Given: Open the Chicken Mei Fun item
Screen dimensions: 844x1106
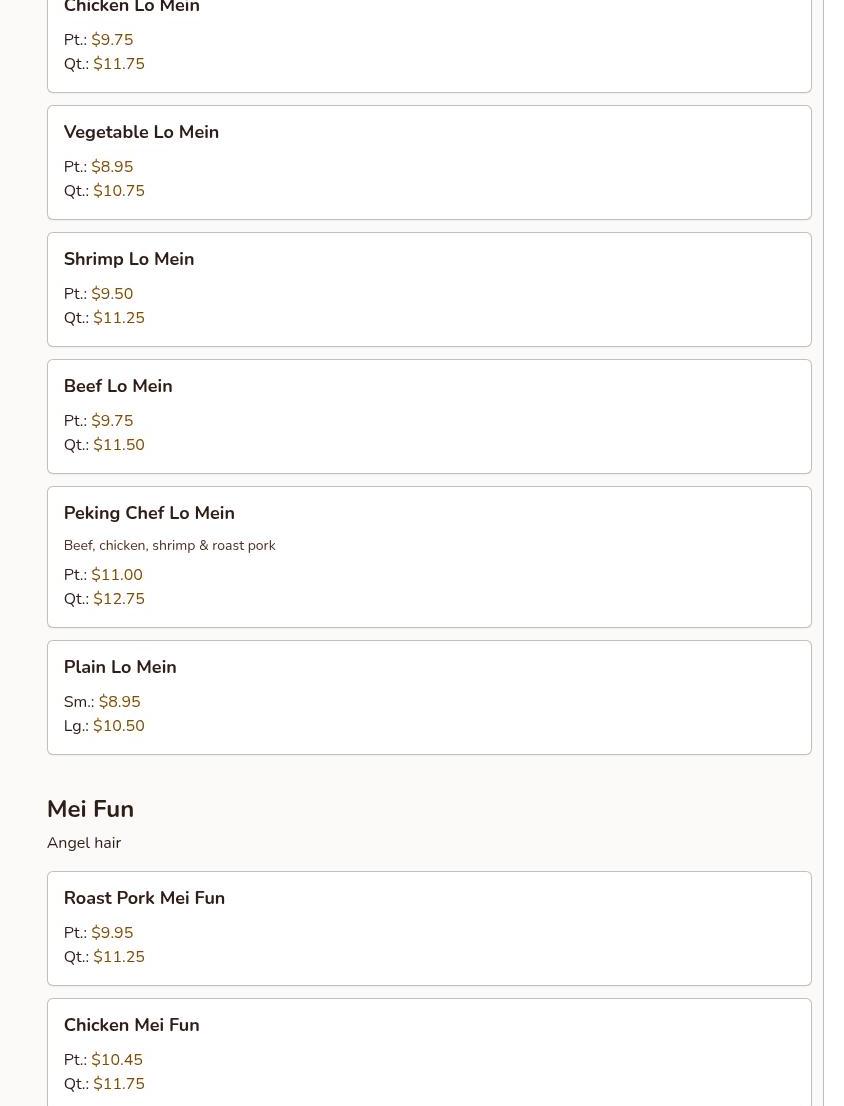Looking at the screenshot, I should click(x=131, y=1025).
